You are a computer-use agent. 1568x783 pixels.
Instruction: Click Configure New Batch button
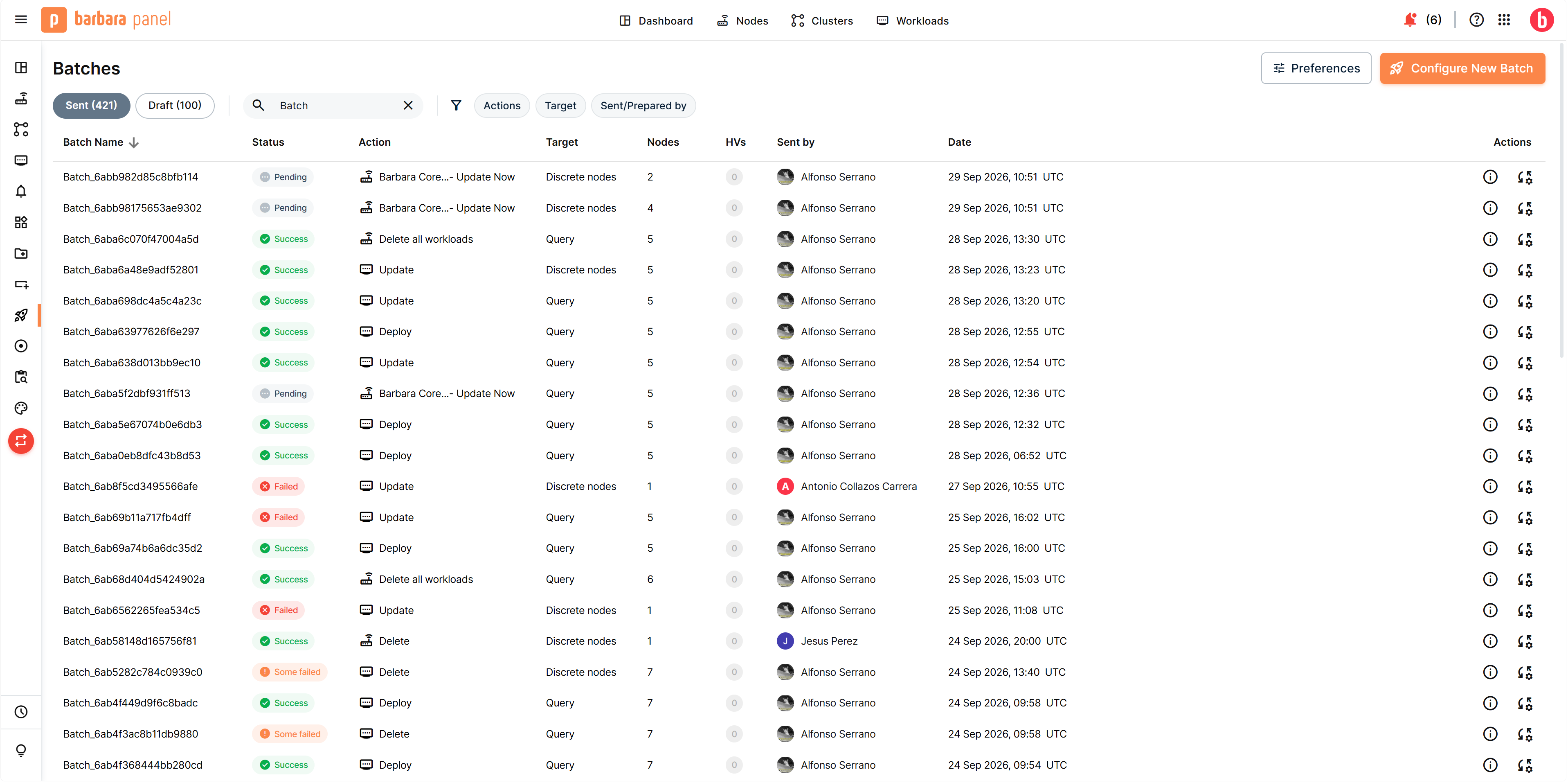pos(1462,68)
